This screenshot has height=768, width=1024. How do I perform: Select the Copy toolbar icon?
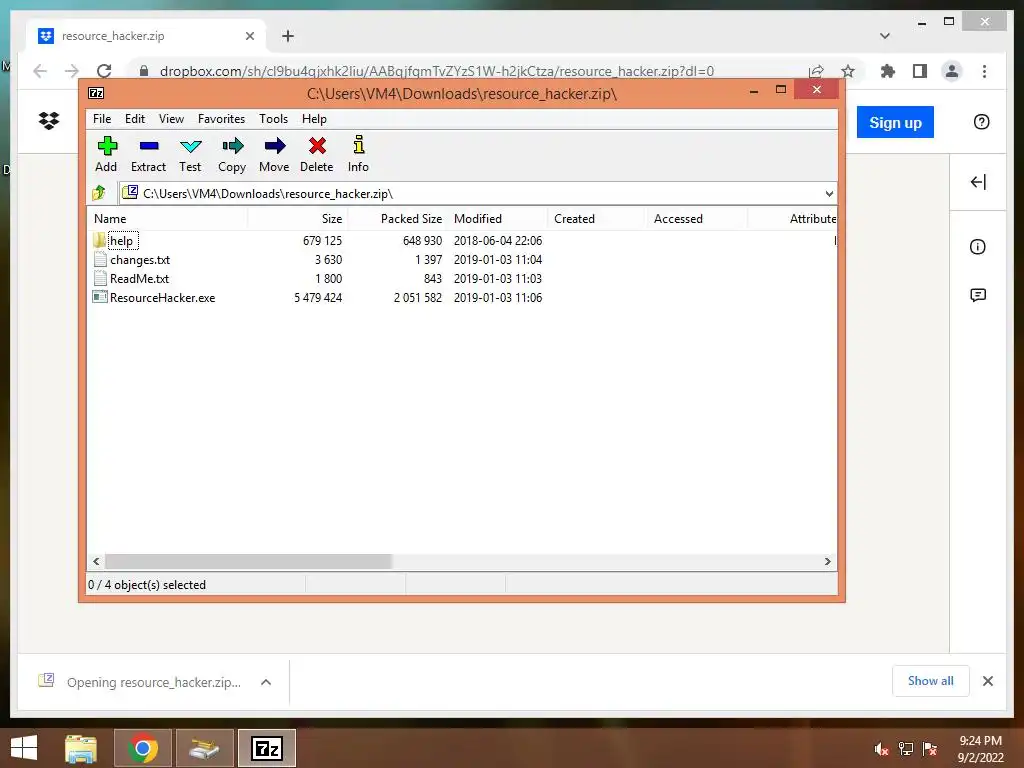click(x=232, y=154)
